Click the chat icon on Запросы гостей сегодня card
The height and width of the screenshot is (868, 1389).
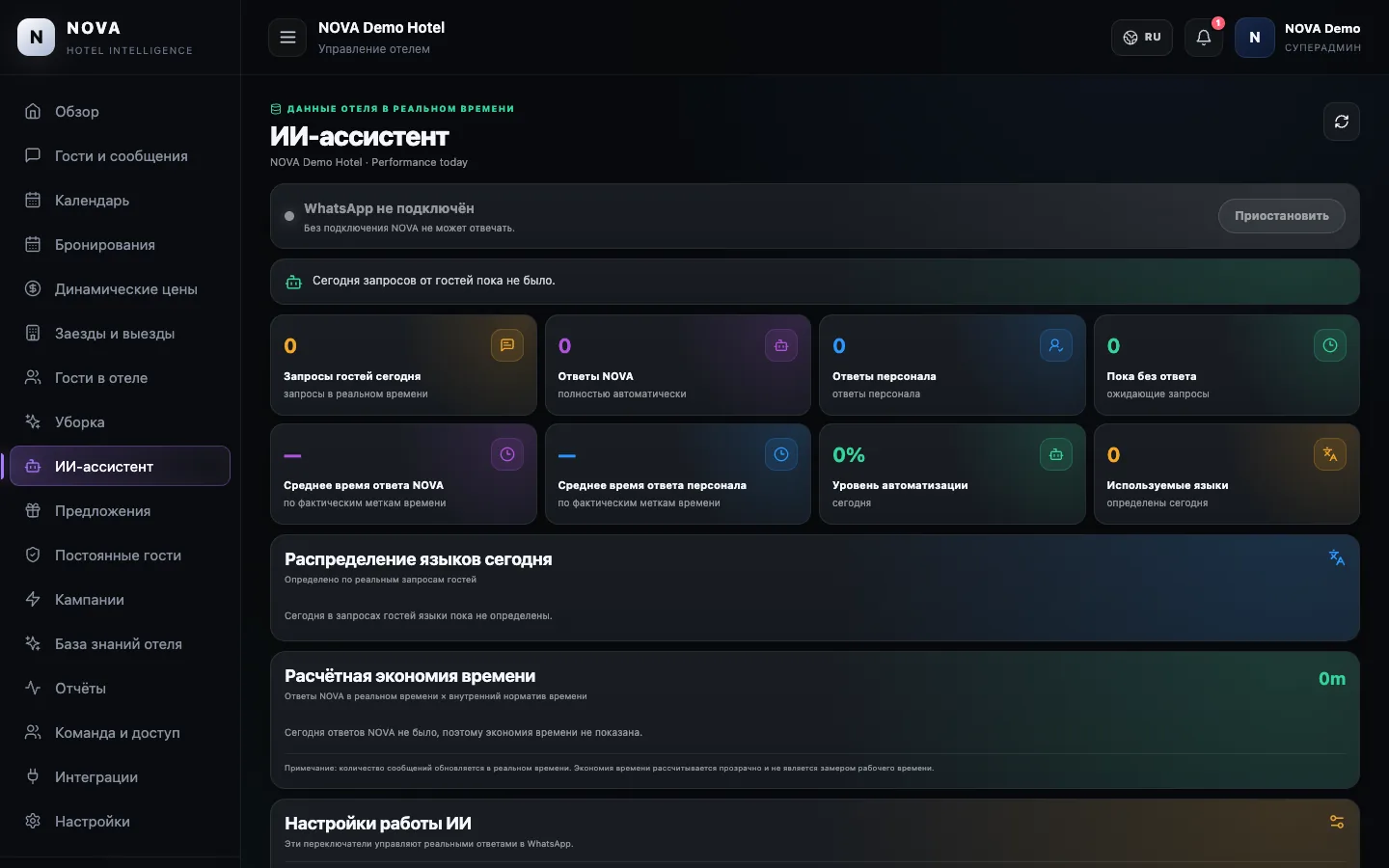507,345
